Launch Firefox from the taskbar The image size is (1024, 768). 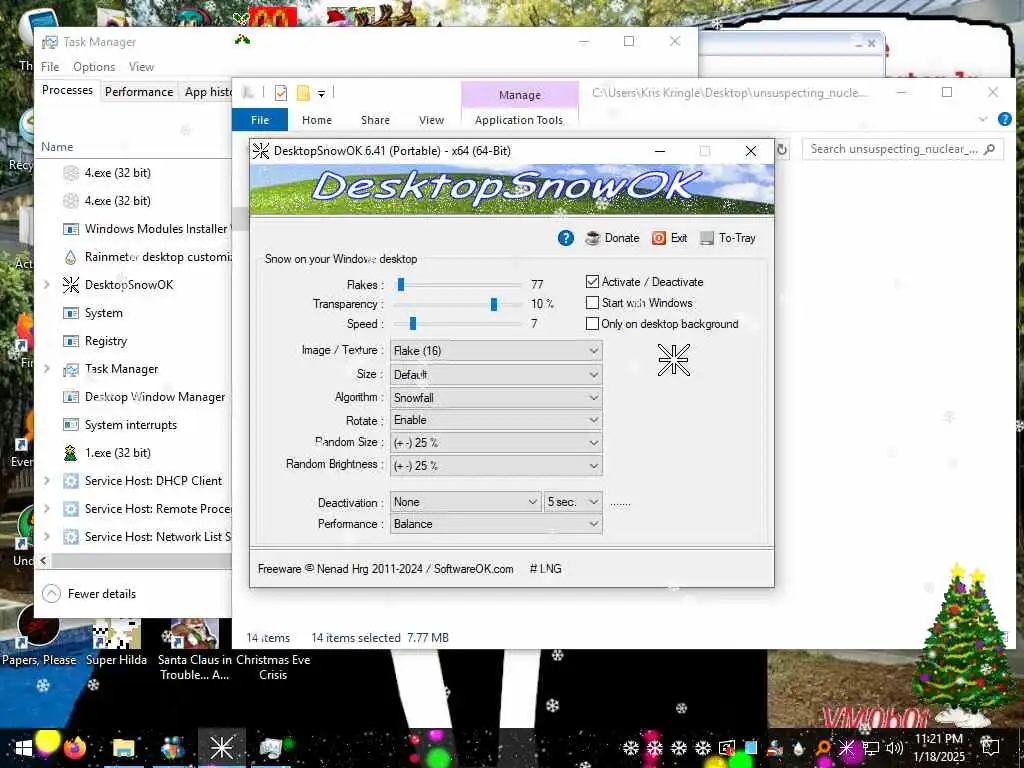[75, 748]
